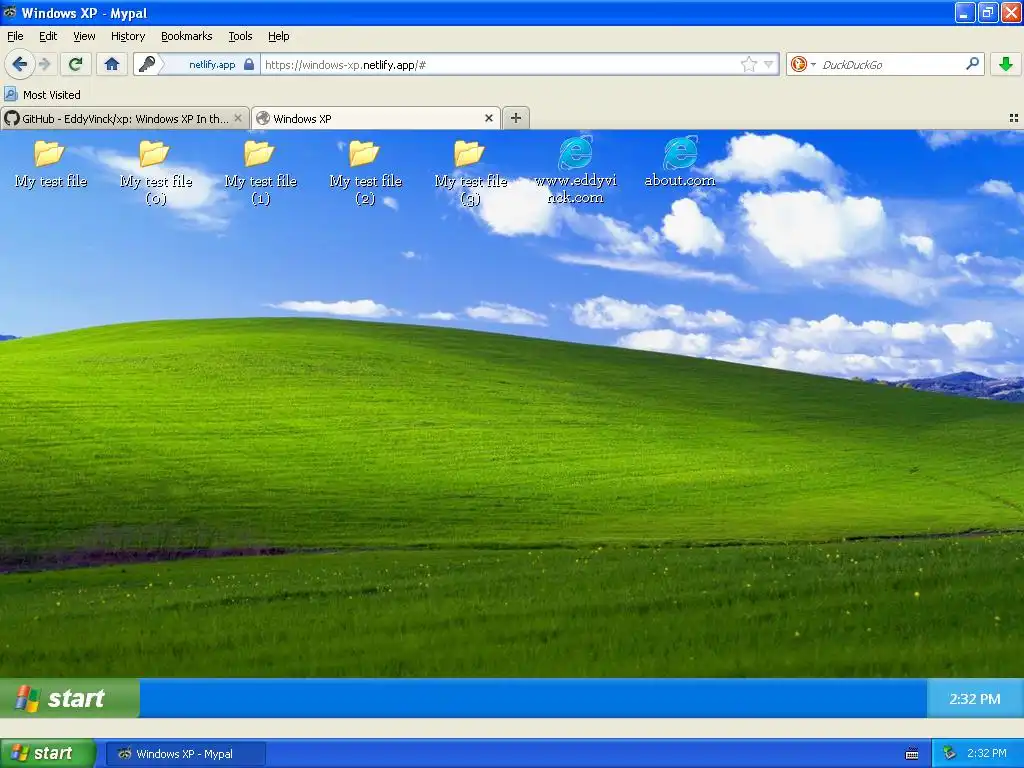Open the File menu
Viewport: 1024px width, 768px height.
pos(15,36)
